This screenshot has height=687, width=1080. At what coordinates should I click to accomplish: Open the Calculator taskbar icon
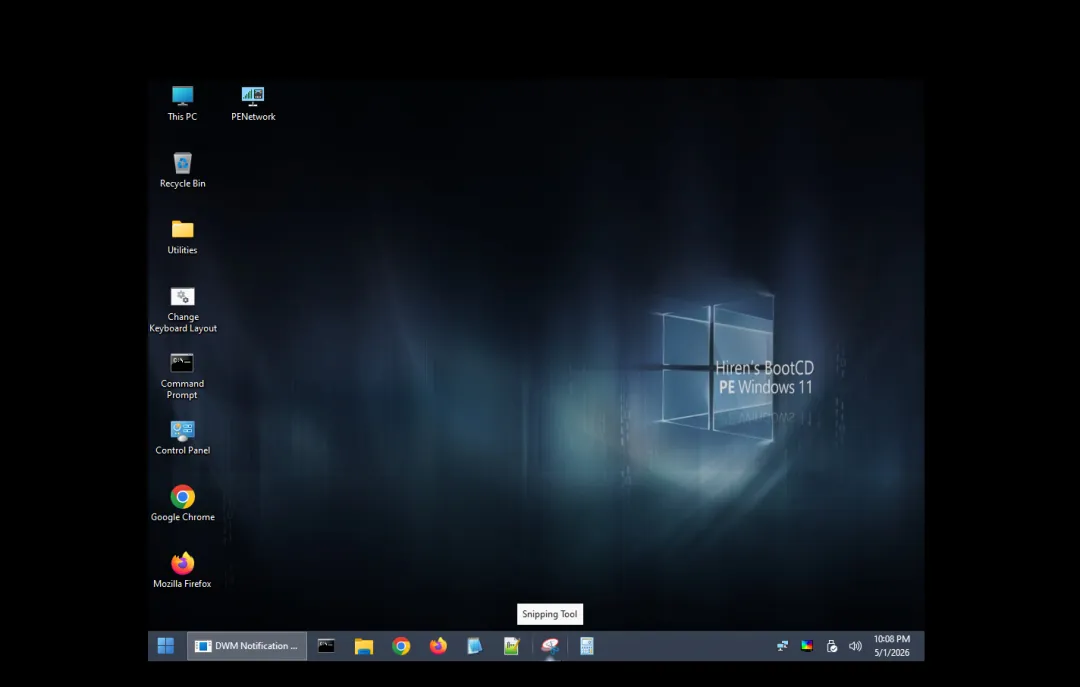coord(586,646)
